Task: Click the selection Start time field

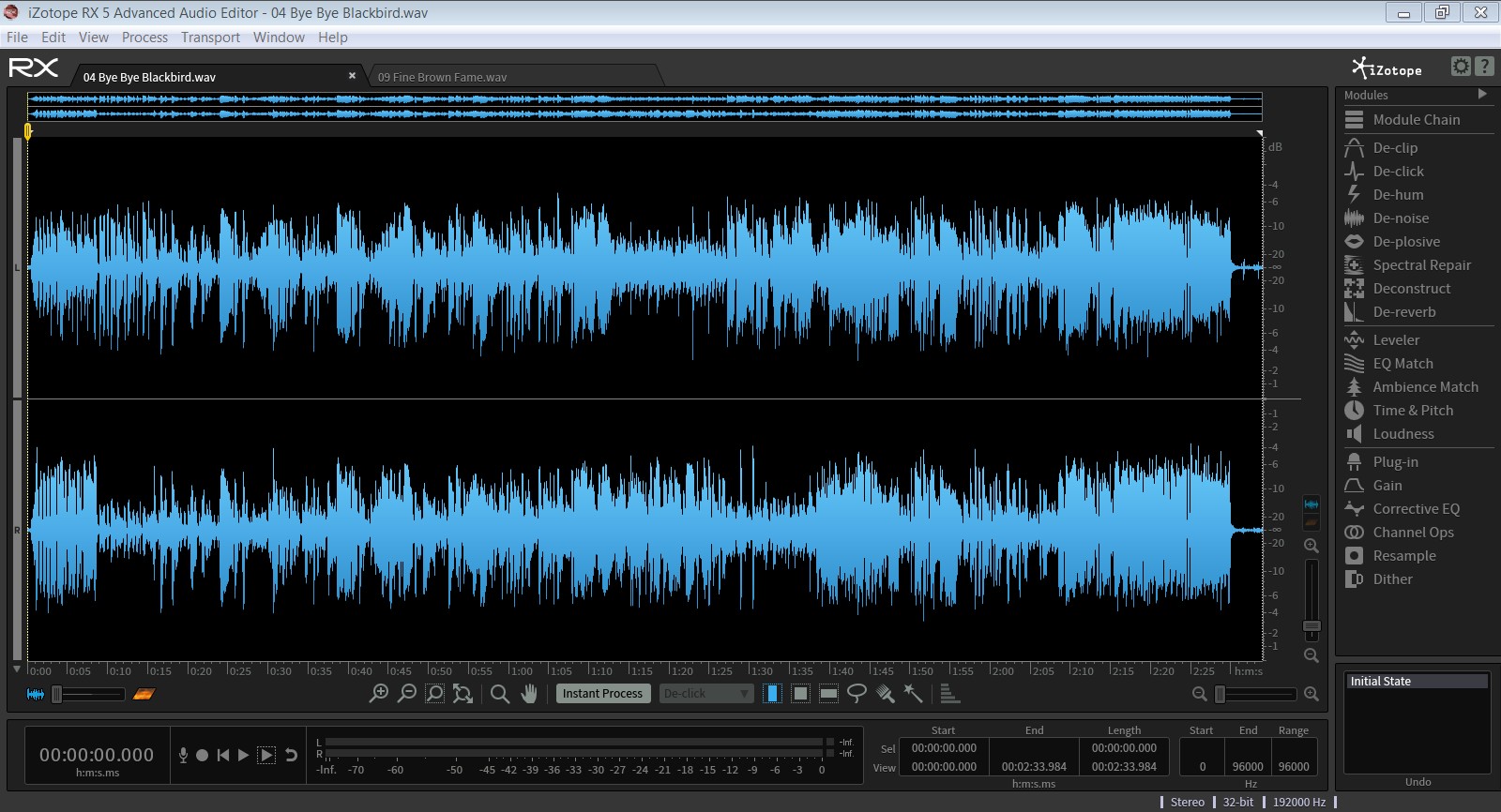Action: 944,748
